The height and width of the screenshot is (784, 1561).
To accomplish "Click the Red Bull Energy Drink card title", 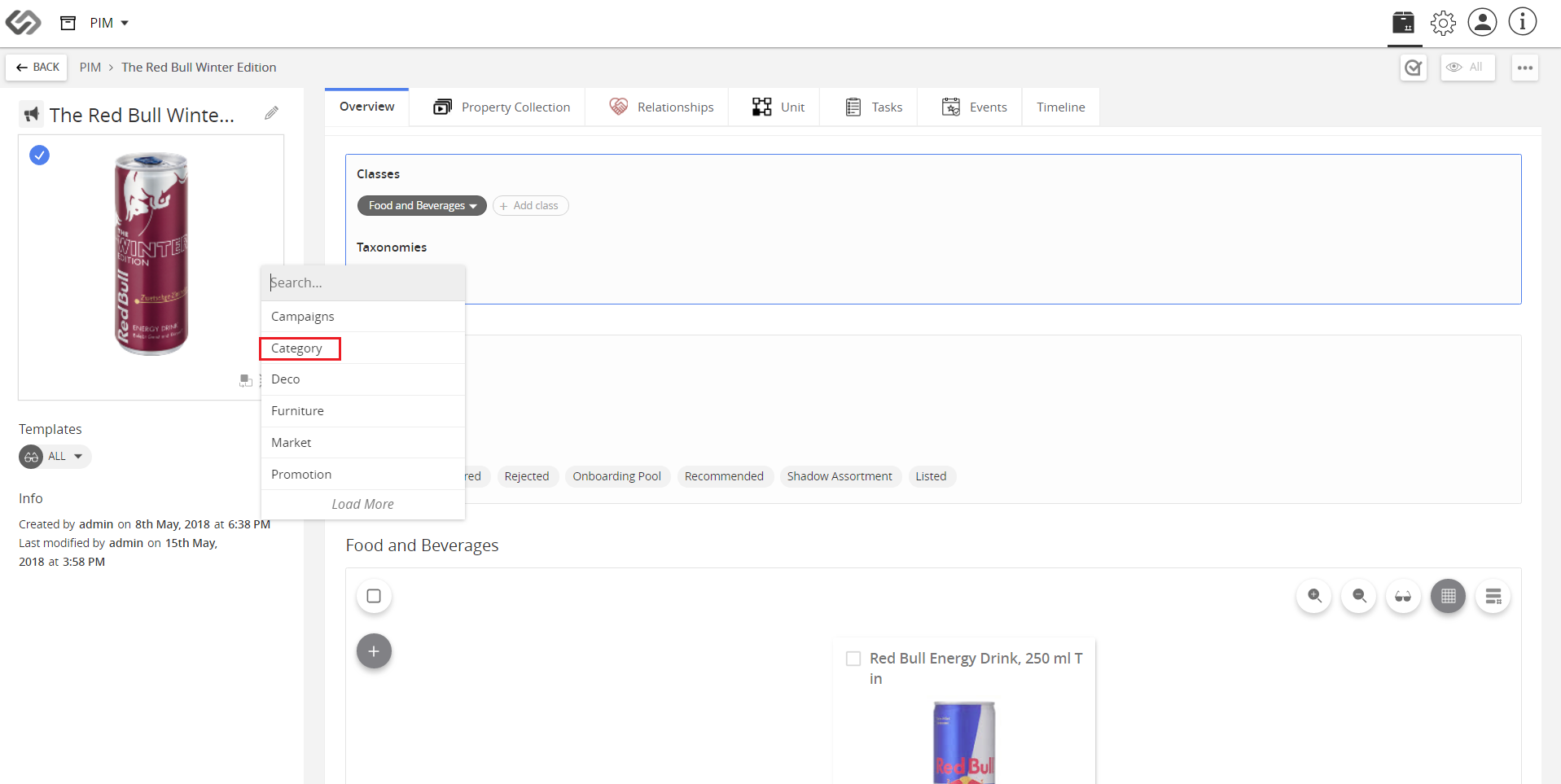I will 976,668.
